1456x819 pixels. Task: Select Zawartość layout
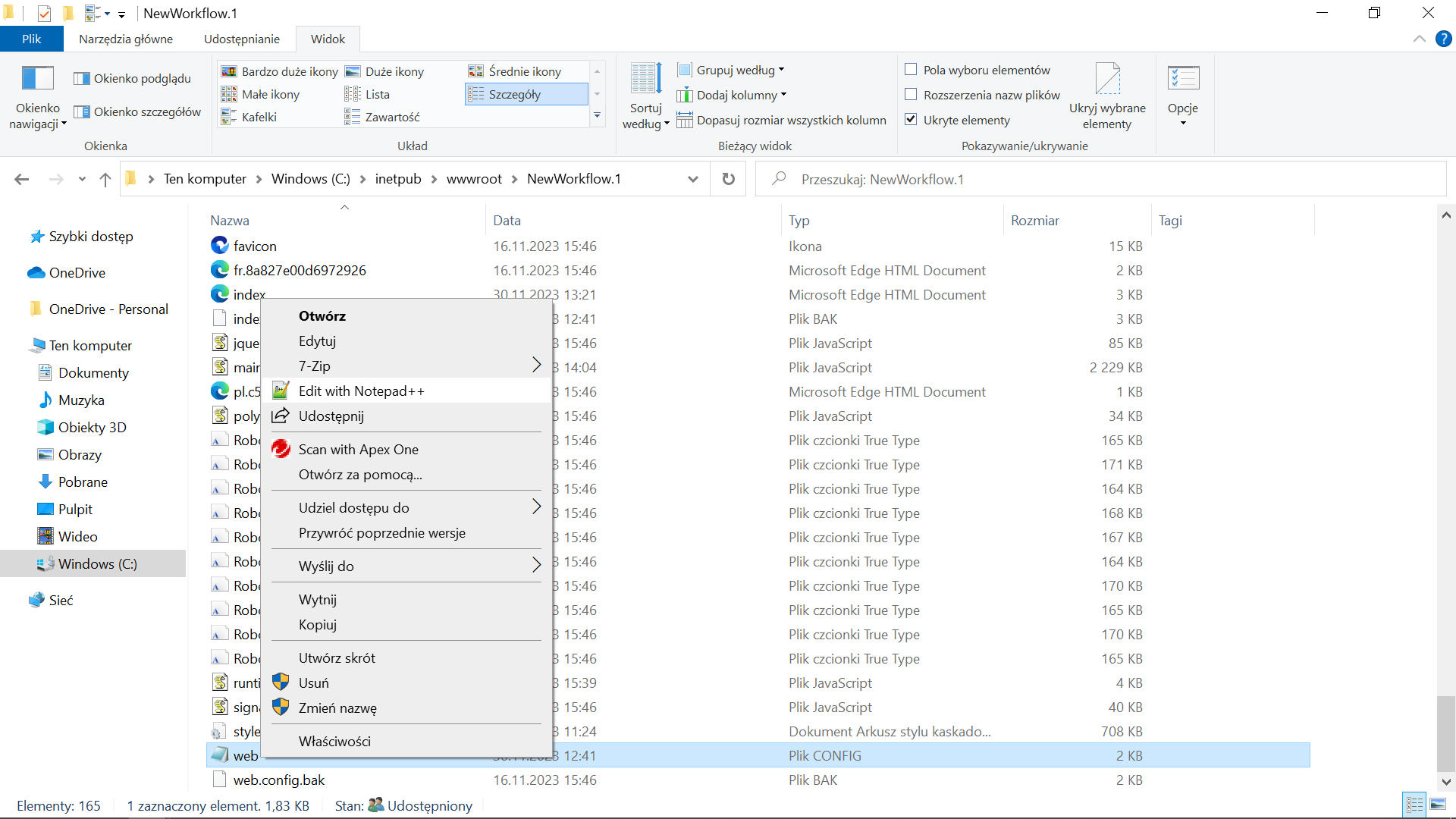[382, 117]
